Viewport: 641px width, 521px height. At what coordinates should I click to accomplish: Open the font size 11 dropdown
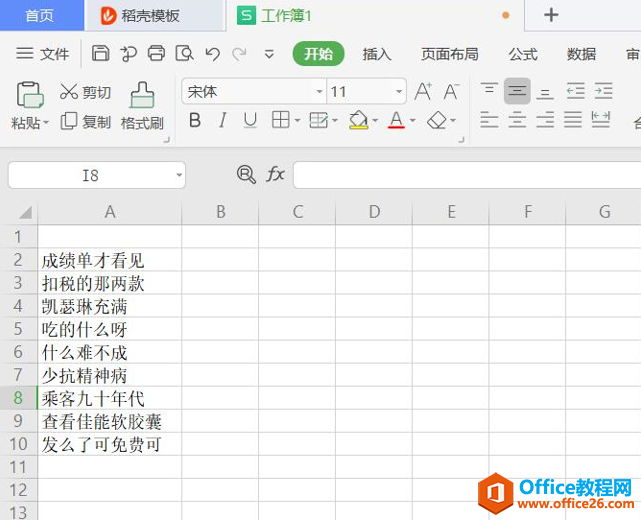[399, 92]
